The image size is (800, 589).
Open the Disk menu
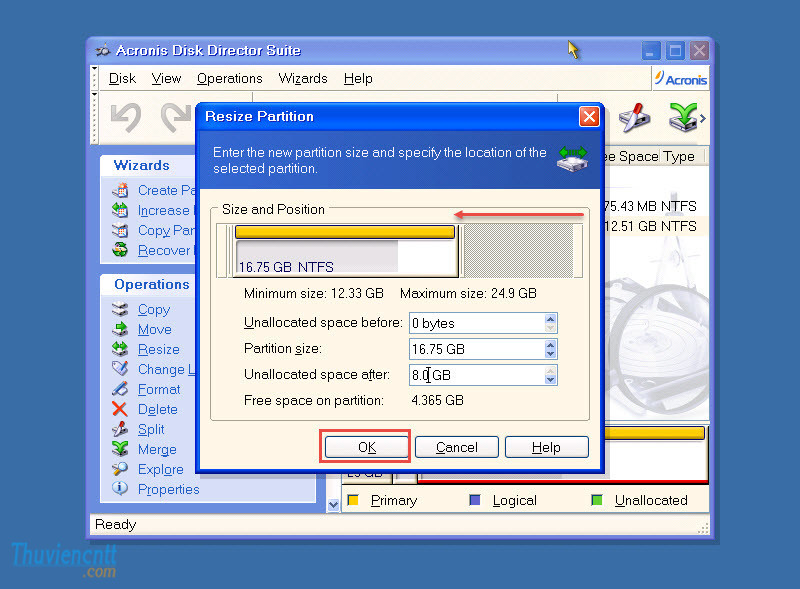pos(122,79)
